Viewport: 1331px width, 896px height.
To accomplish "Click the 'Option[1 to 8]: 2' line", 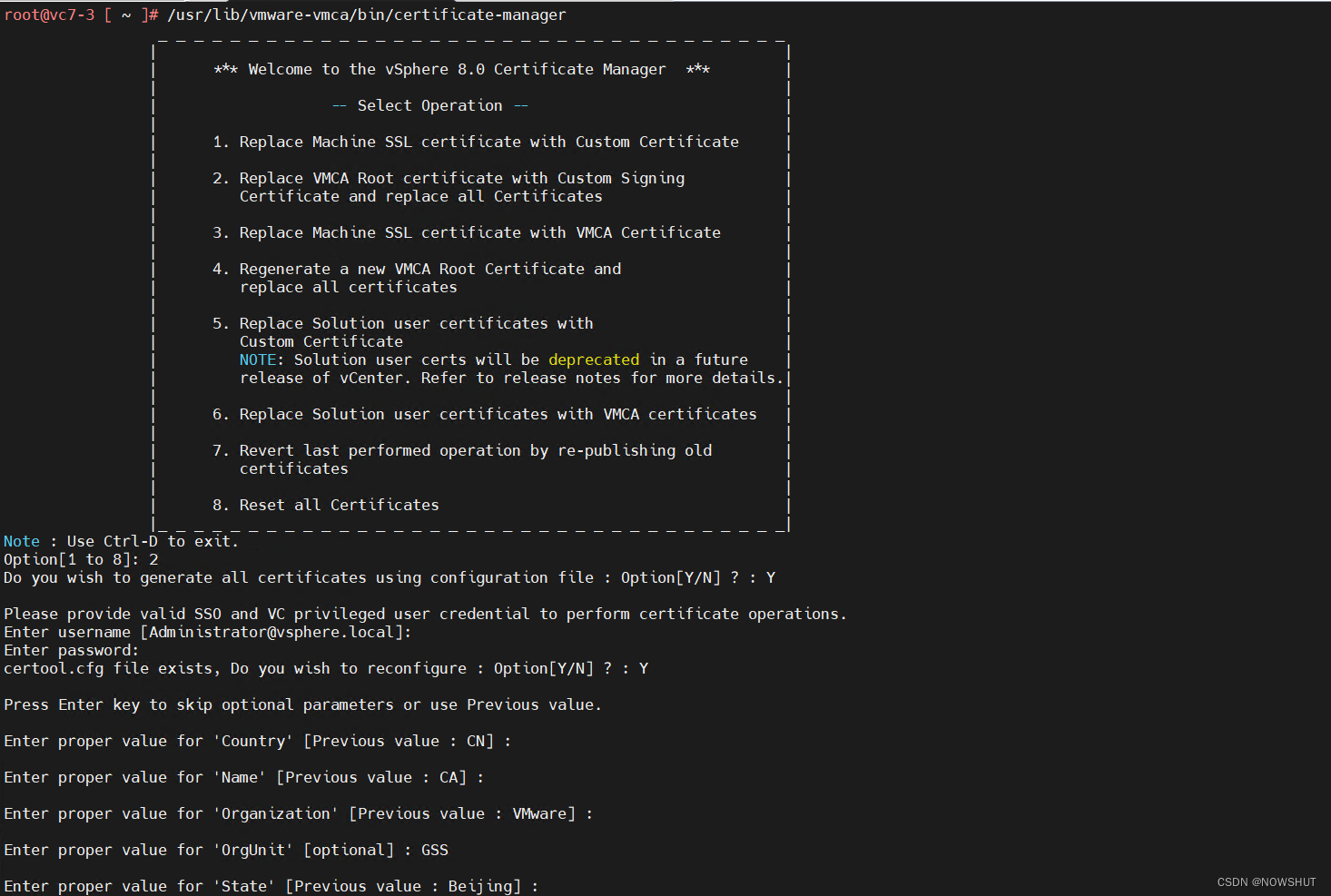I will coord(81,559).
